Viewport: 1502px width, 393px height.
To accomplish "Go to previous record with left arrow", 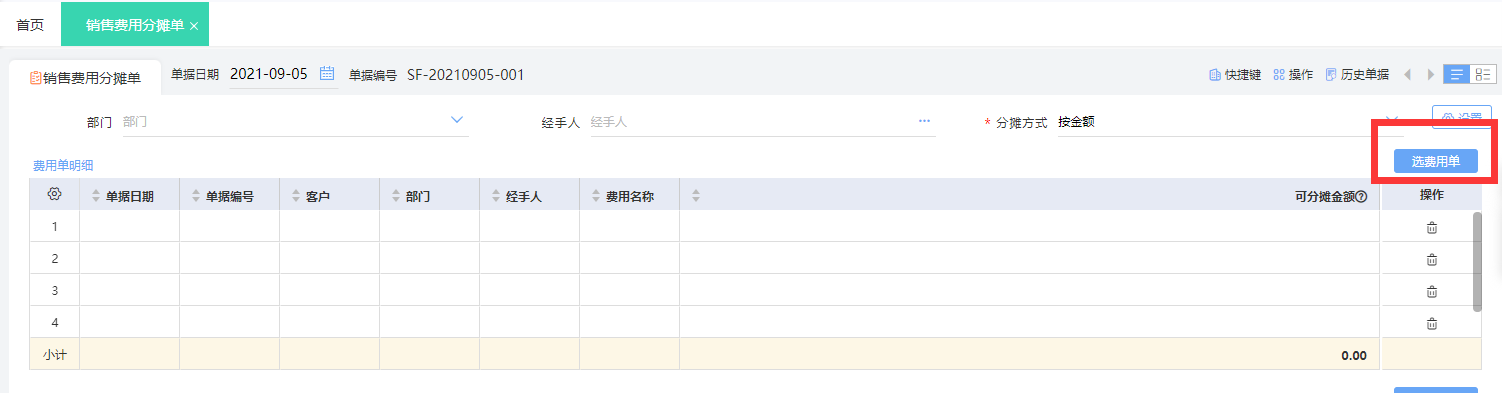I will 1408,75.
